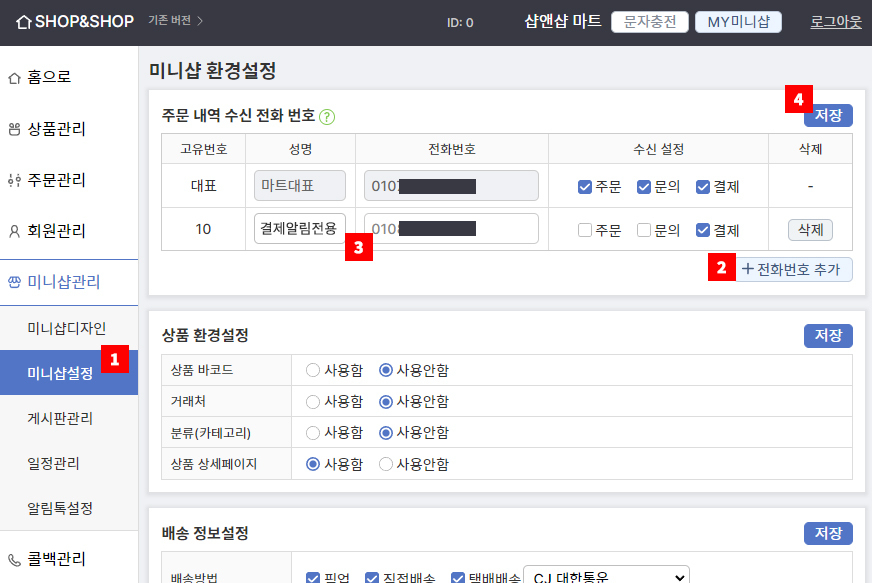
Task: Open 상품관리 via its product icon
Action: [14, 129]
